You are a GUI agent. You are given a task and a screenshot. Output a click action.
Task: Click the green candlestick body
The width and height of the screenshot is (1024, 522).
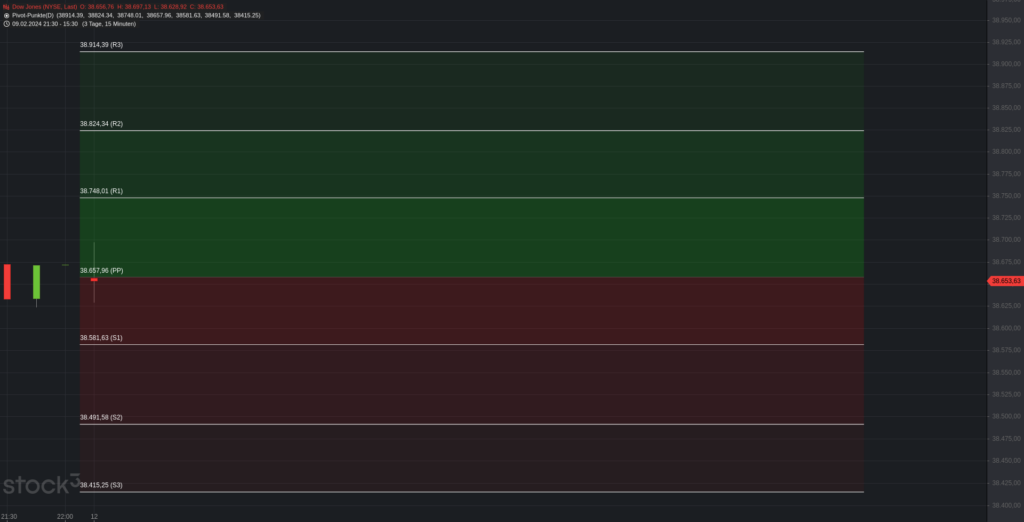36,281
